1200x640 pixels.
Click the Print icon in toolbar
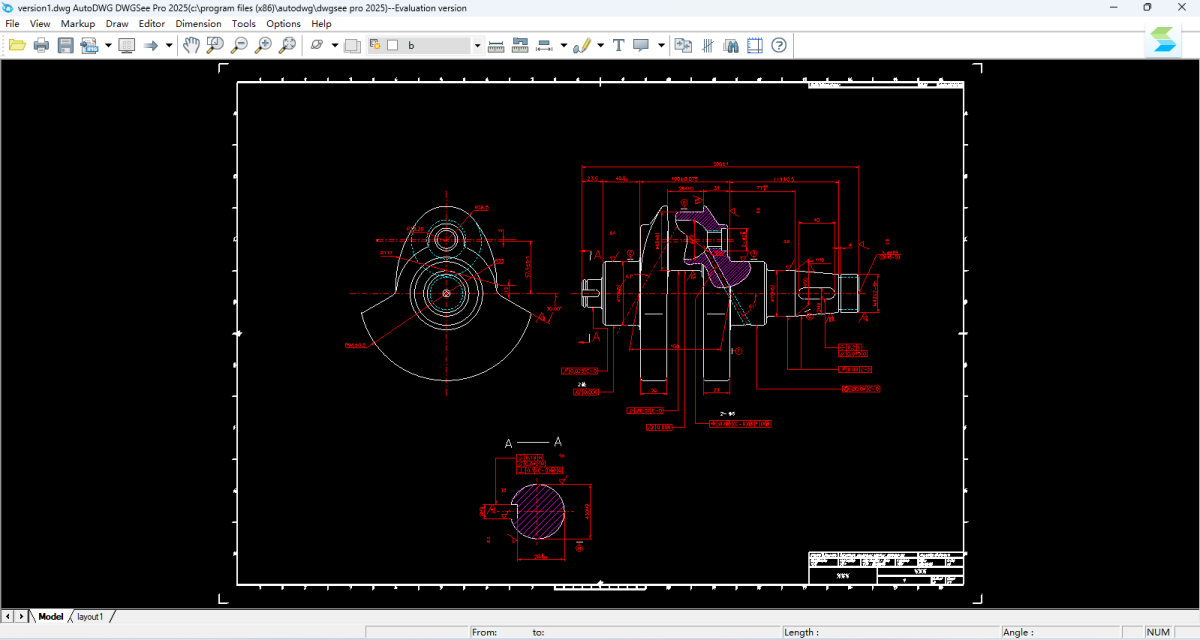tap(41, 45)
